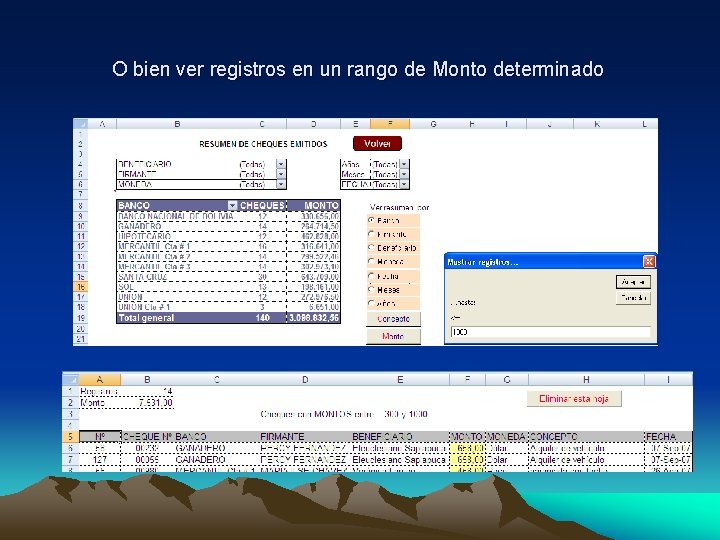The image size is (720, 540).
Task: Click the RESUMEN DE CHEQUES EMITIDOS title
Action: tap(263, 144)
